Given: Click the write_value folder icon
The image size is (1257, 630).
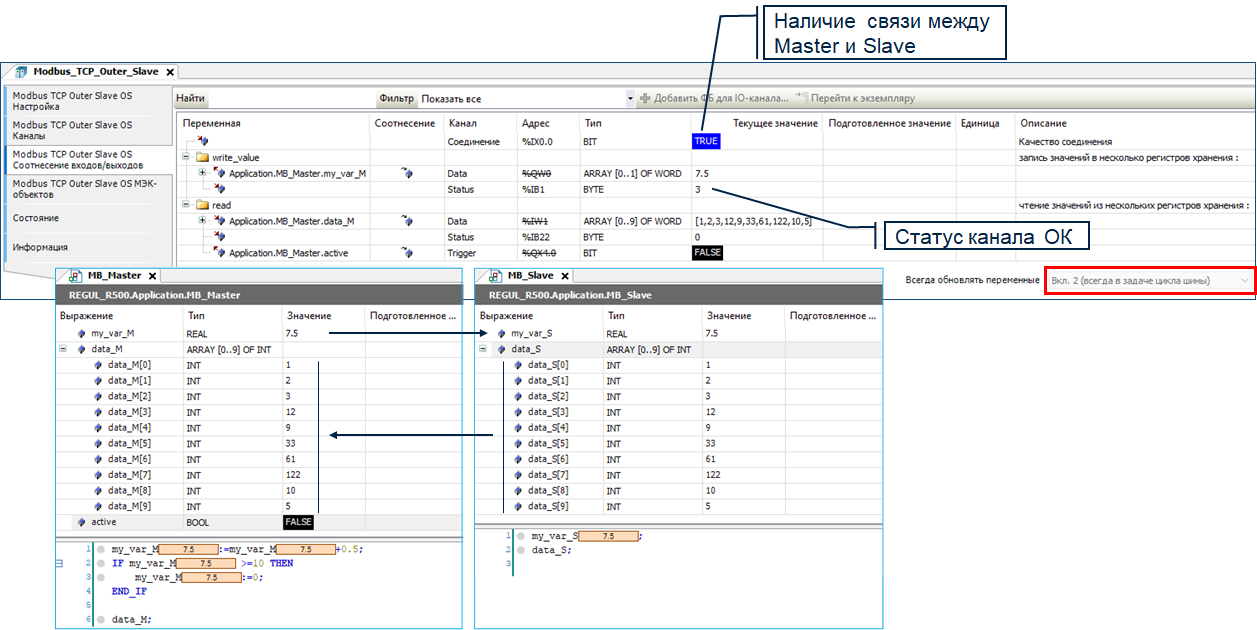Looking at the screenshot, I should click(202, 157).
